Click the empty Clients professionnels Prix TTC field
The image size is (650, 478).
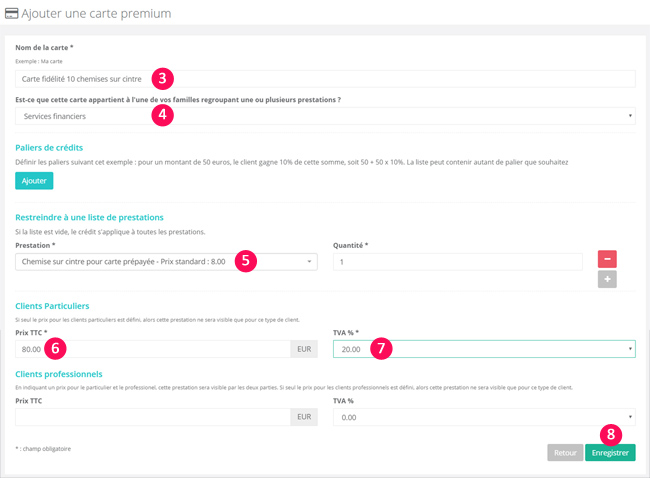coord(152,417)
